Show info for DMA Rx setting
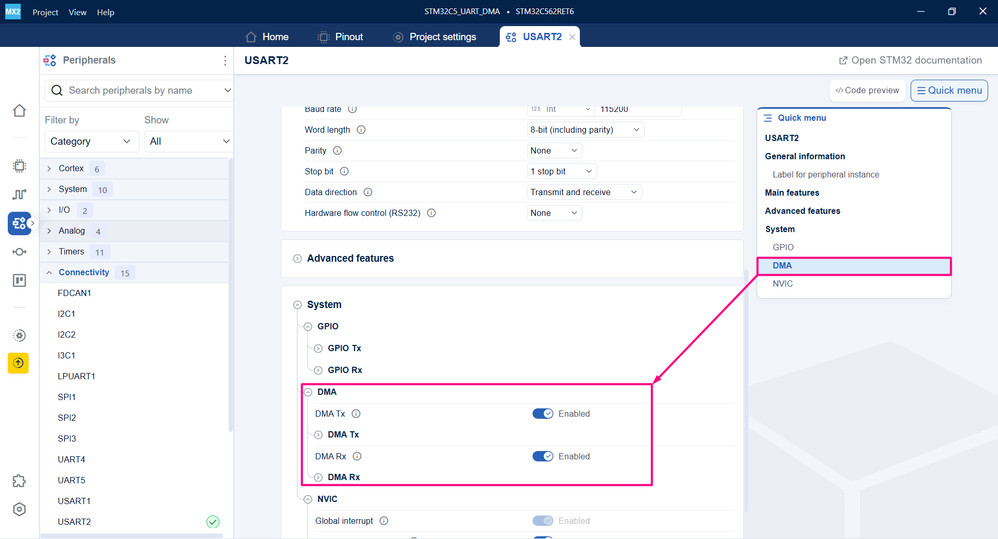998x539 pixels. click(357, 456)
